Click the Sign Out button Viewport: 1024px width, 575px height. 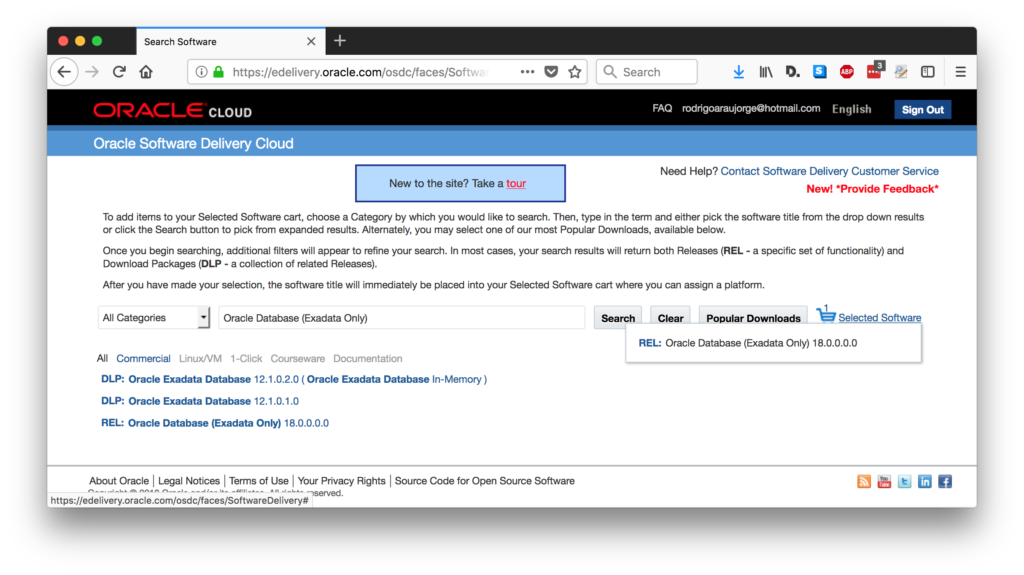coord(922,110)
